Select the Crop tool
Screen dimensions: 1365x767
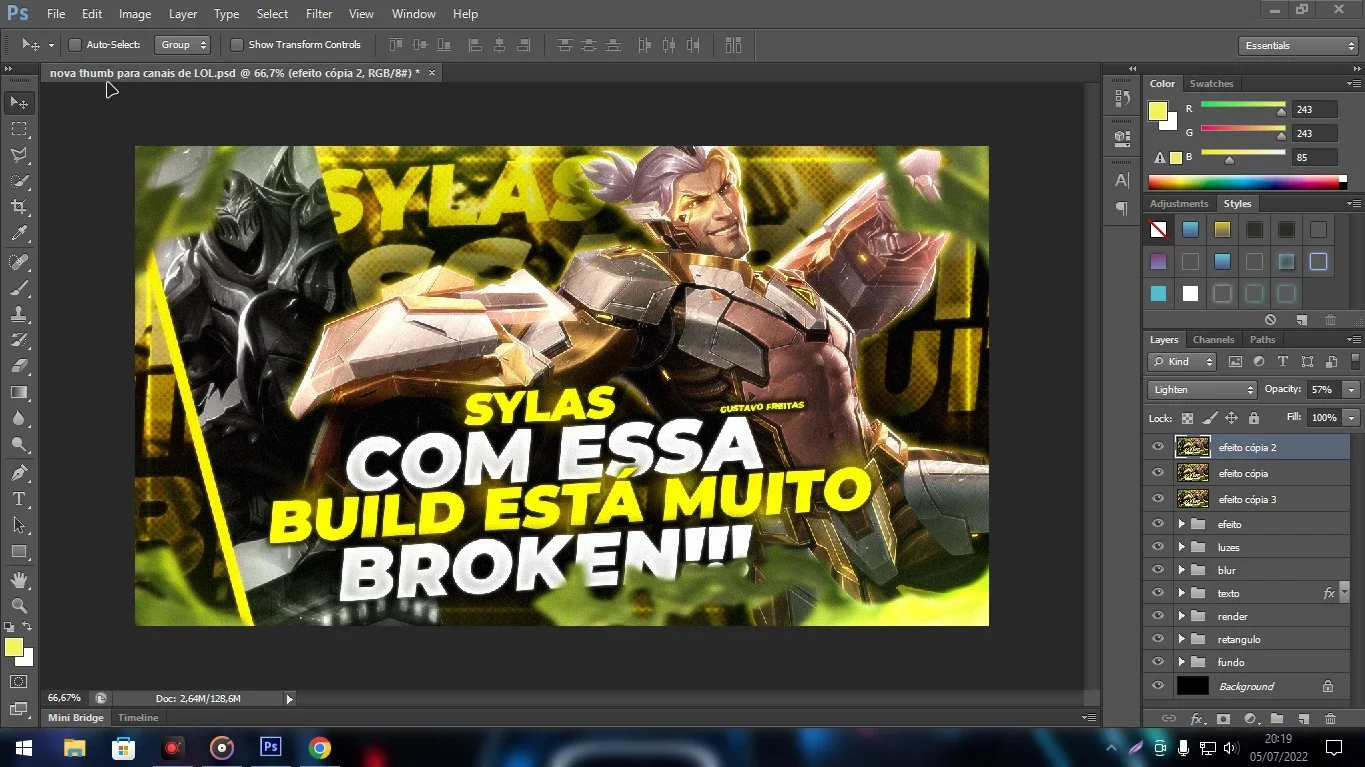point(19,207)
